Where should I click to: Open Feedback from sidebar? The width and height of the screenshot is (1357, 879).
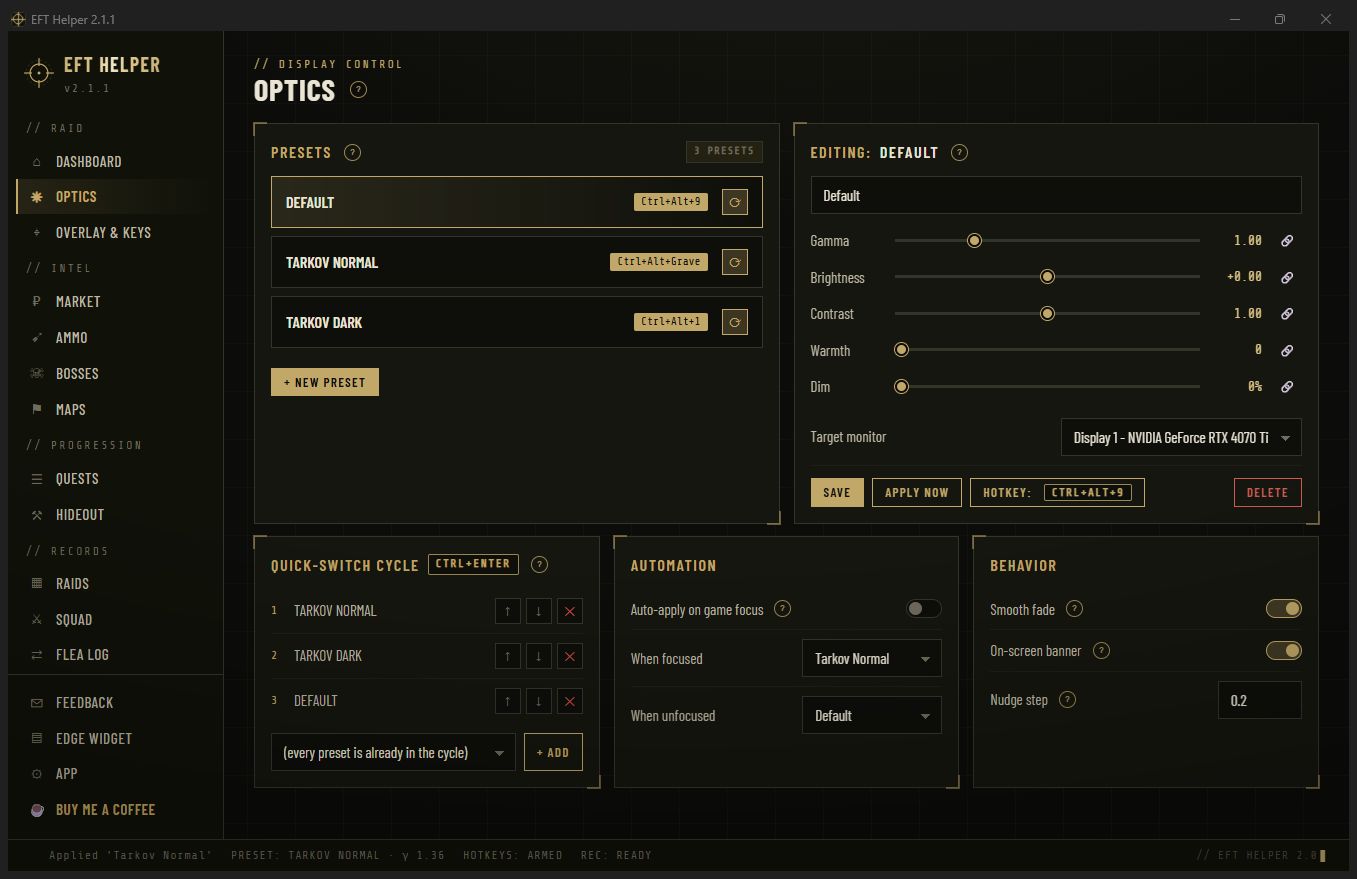point(116,703)
